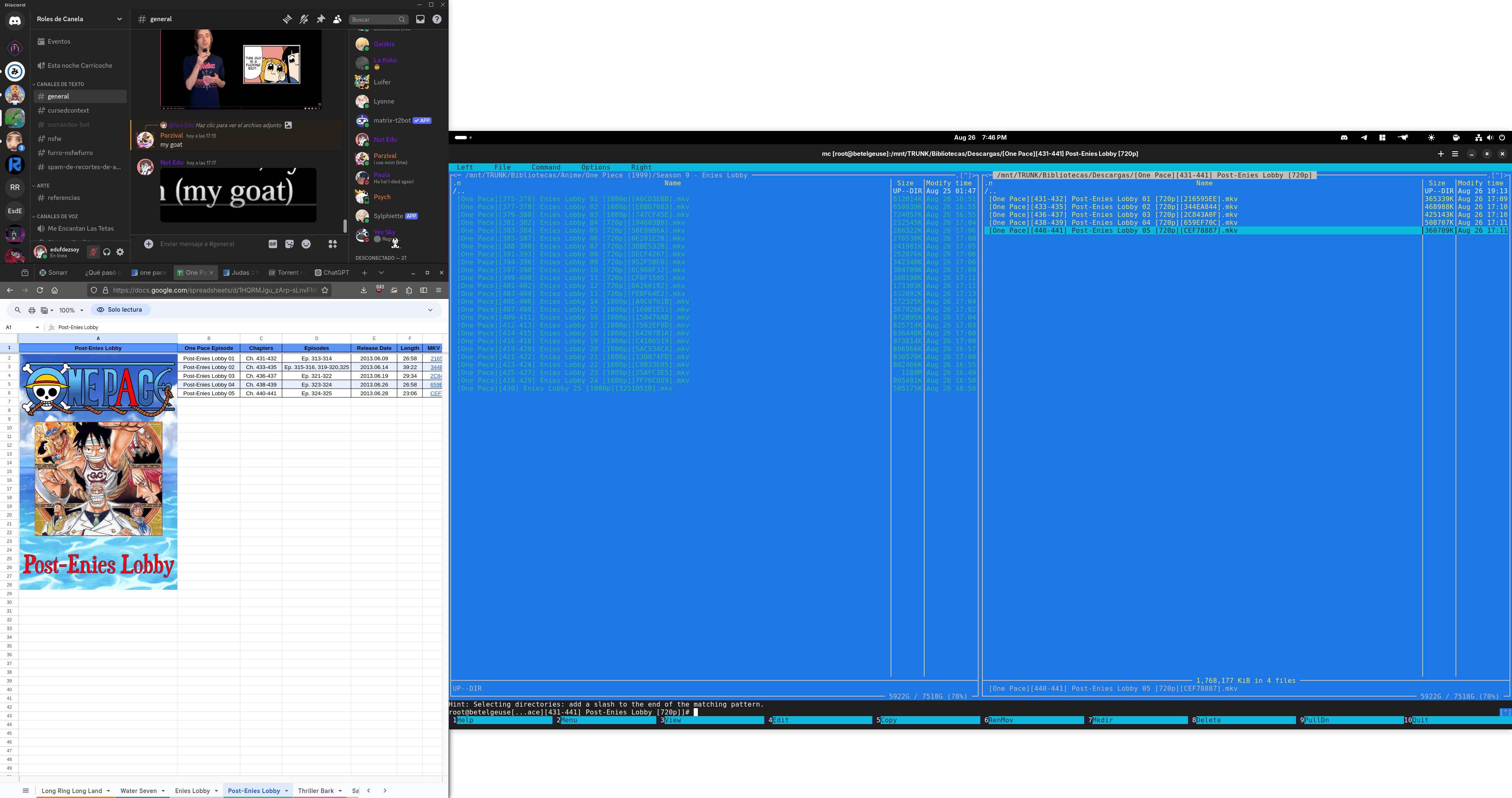The image size is (1512, 798).
Task: Open Discord user settings gear
Action: point(120,252)
